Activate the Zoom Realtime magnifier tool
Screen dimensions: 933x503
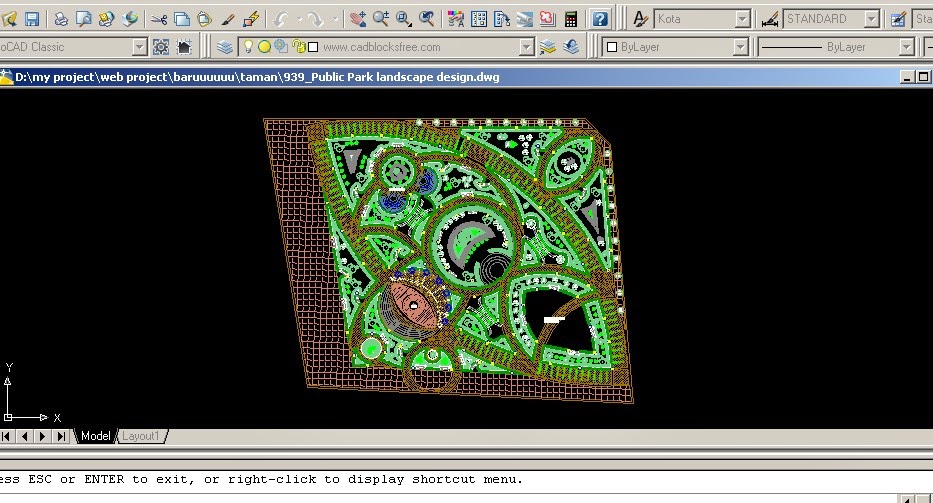tap(381, 19)
